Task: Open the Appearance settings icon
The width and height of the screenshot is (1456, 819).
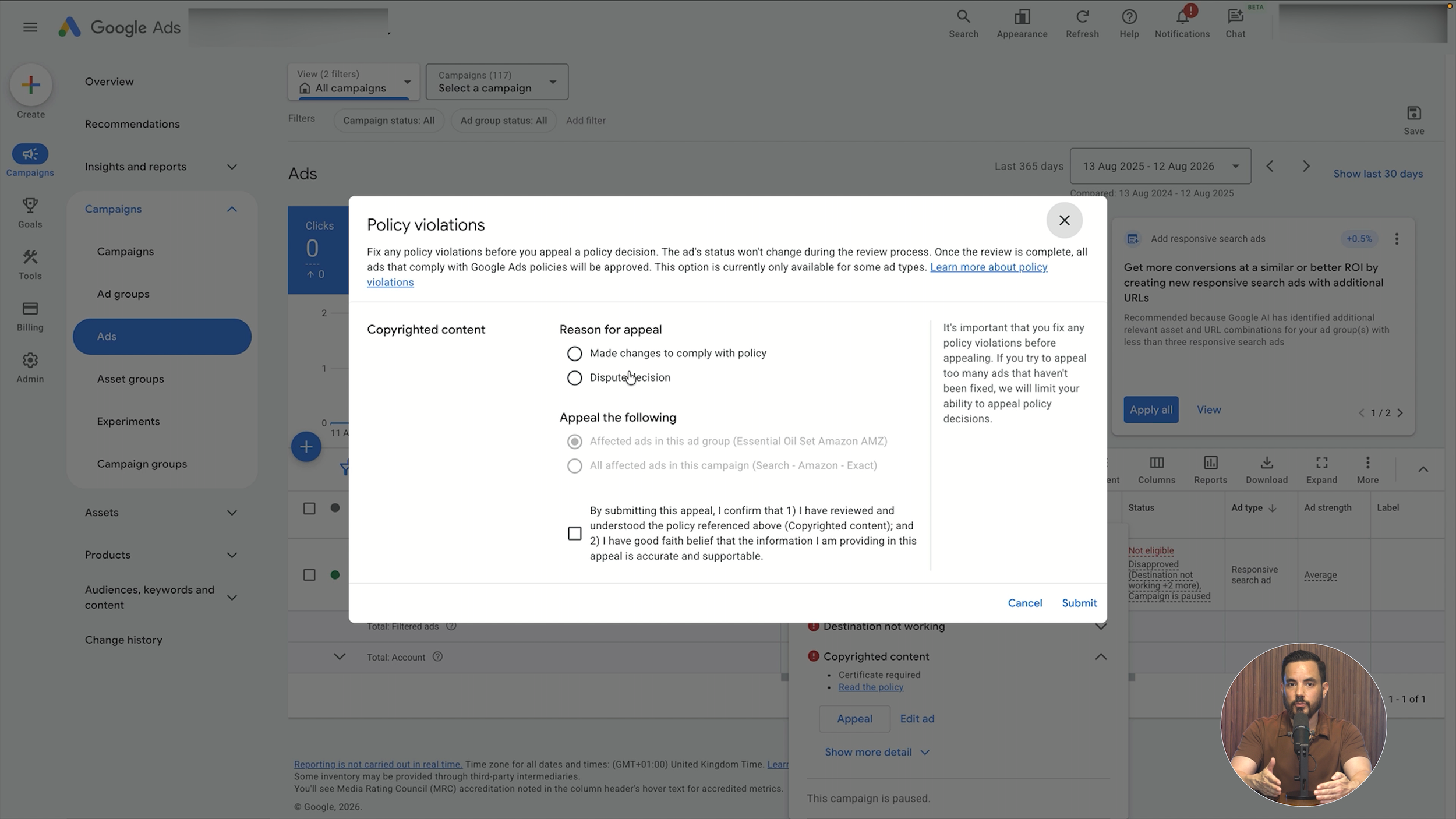Action: point(1022,24)
